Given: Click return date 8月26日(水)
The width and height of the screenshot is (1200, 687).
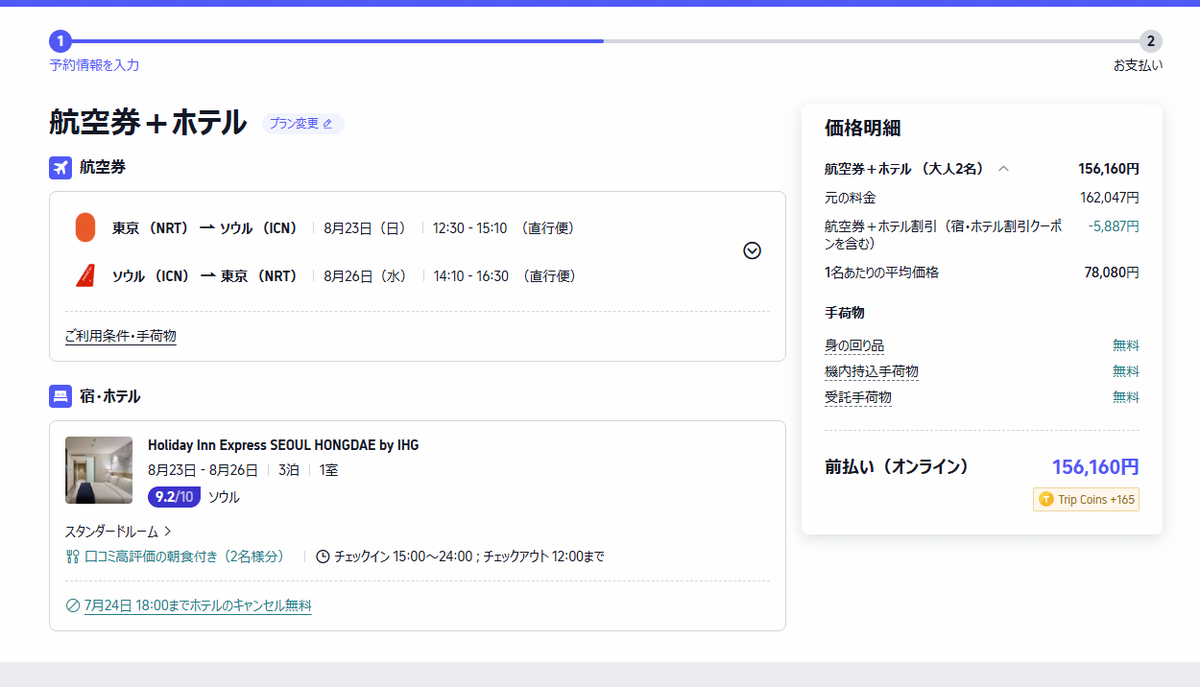Looking at the screenshot, I should (365, 276).
